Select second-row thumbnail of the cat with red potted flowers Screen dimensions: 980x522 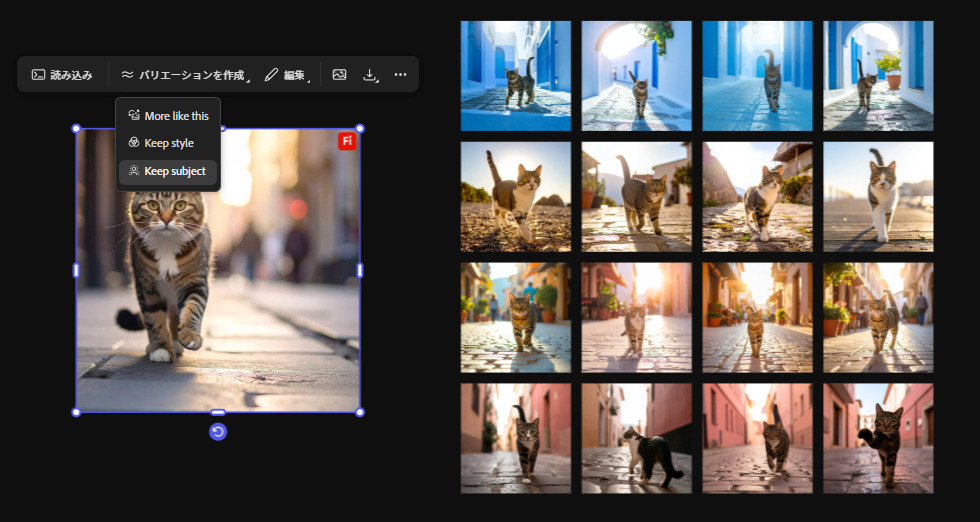click(x=636, y=197)
